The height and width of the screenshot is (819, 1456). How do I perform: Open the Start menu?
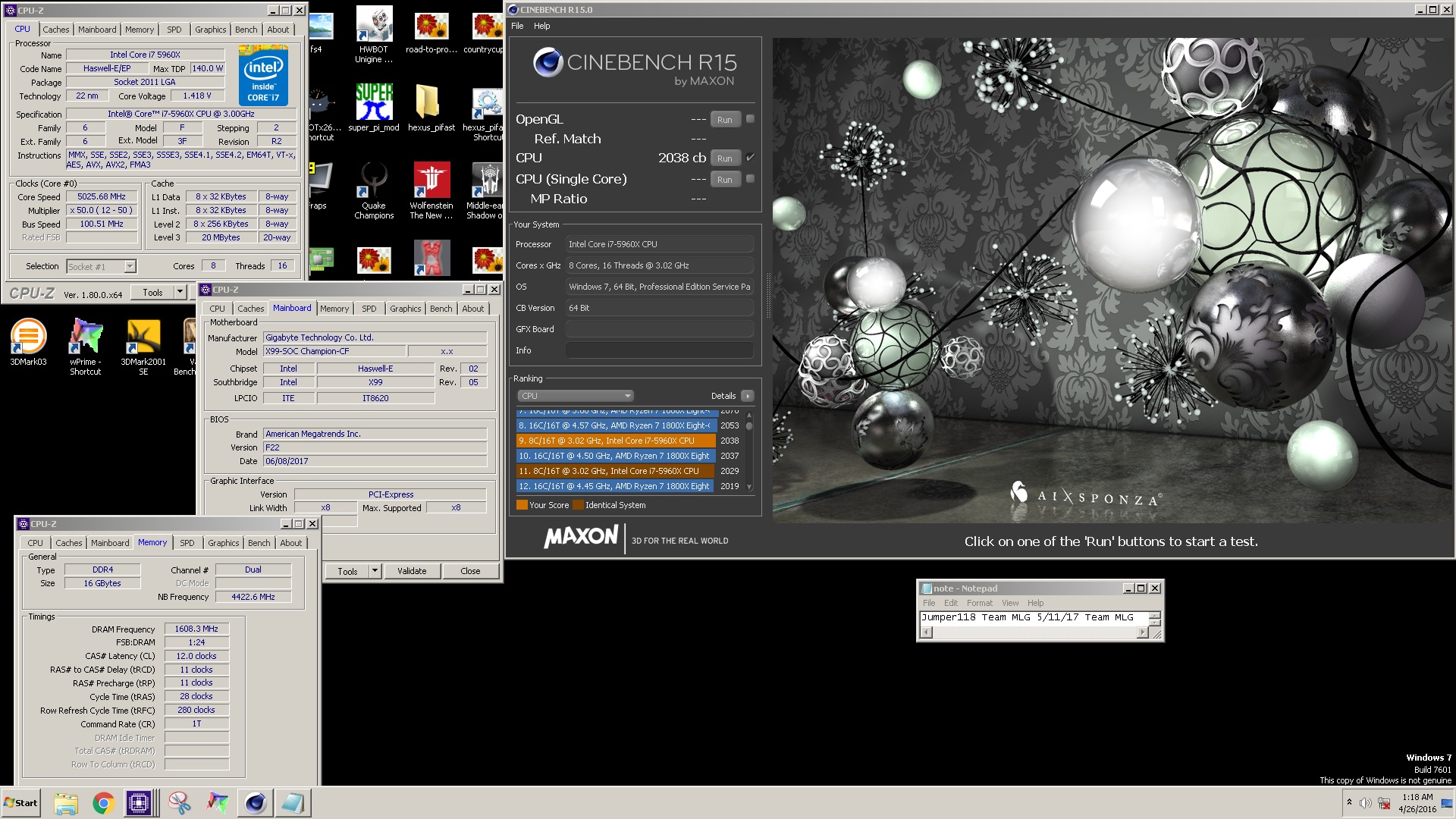point(21,803)
